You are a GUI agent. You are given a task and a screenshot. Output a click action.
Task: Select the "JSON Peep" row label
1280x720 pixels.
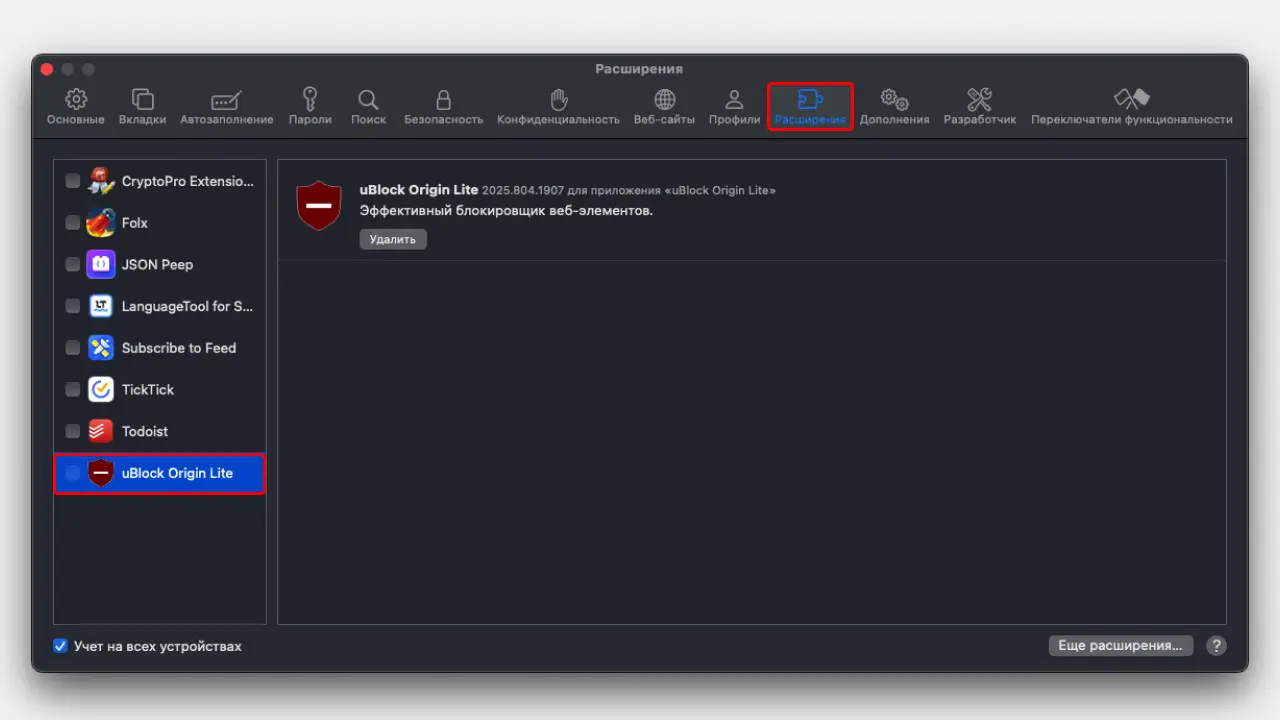(157, 265)
